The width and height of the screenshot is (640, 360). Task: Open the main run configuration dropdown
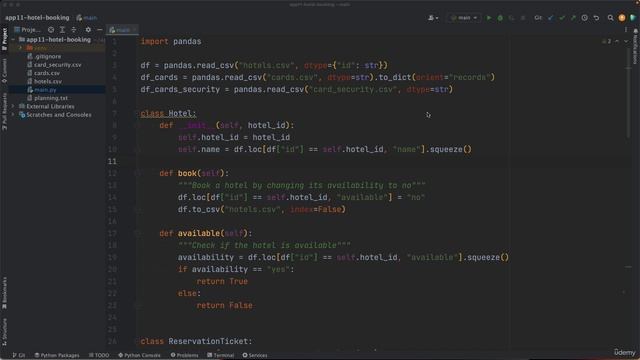point(464,18)
